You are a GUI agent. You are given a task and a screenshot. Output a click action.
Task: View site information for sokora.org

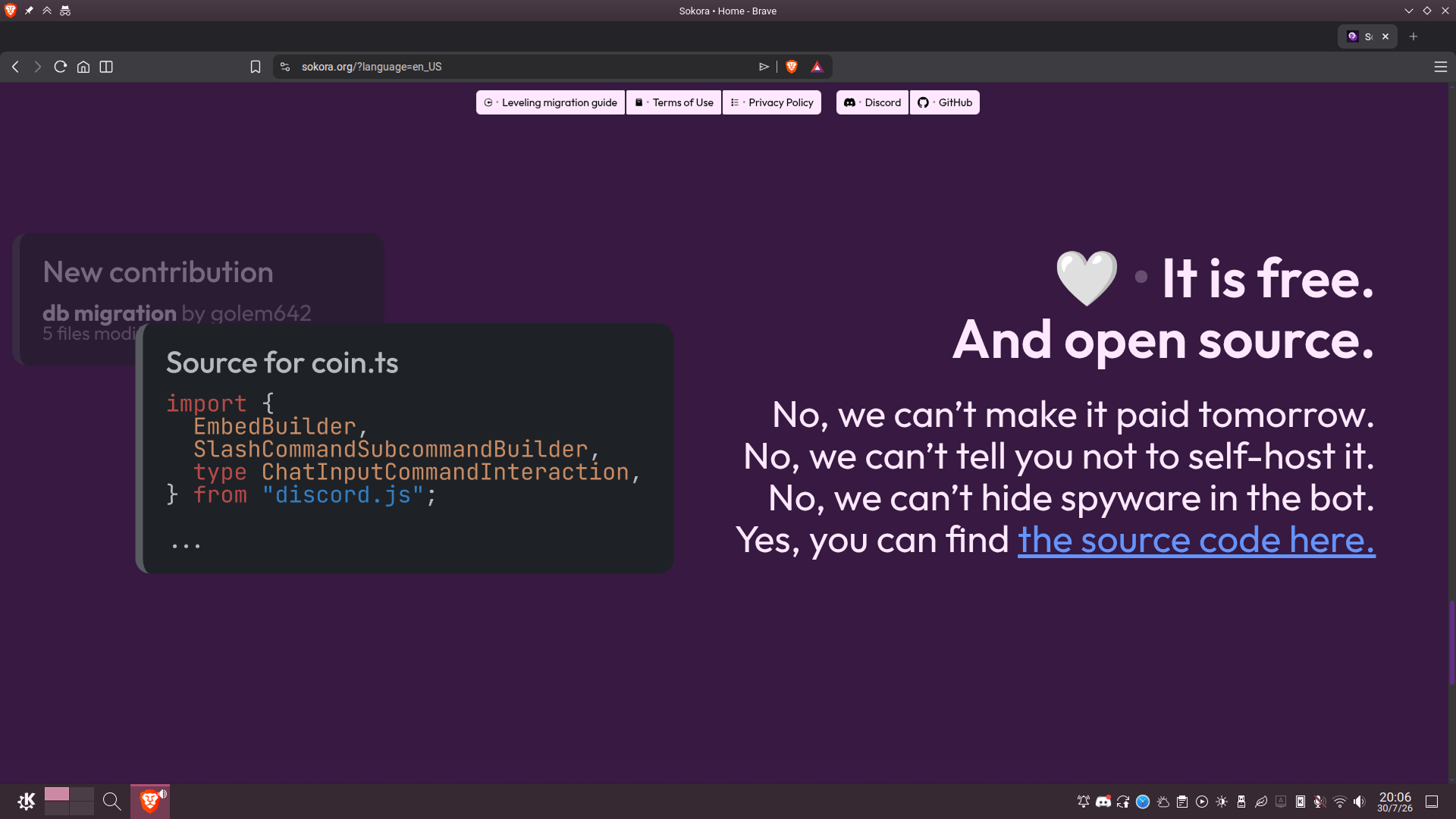285,67
